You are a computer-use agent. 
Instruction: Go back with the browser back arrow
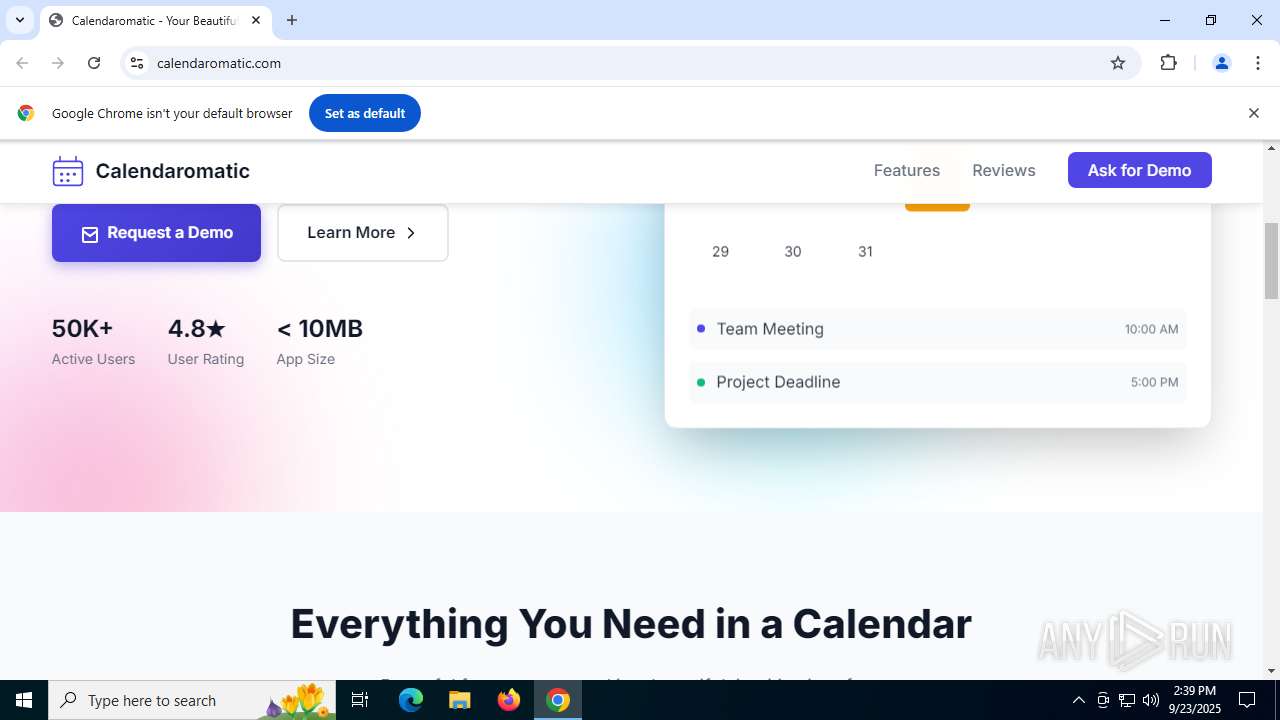pyautogui.click(x=22, y=63)
